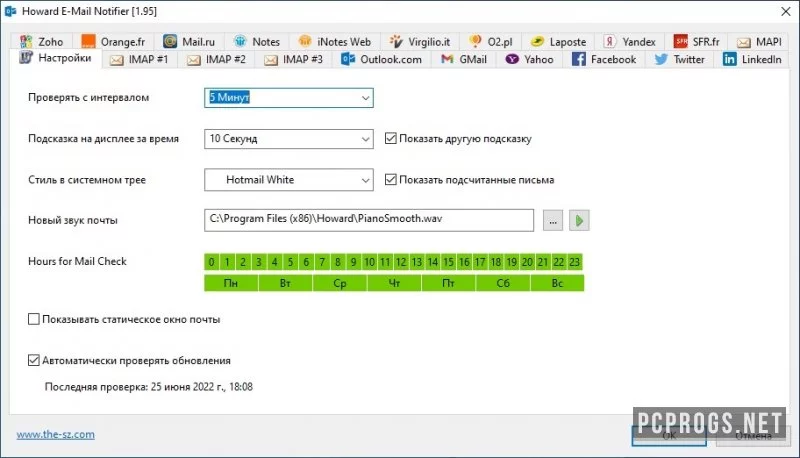The height and width of the screenshot is (458, 800).
Task: Toggle hour 15 for mail check
Action: pyautogui.click(x=448, y=262)
